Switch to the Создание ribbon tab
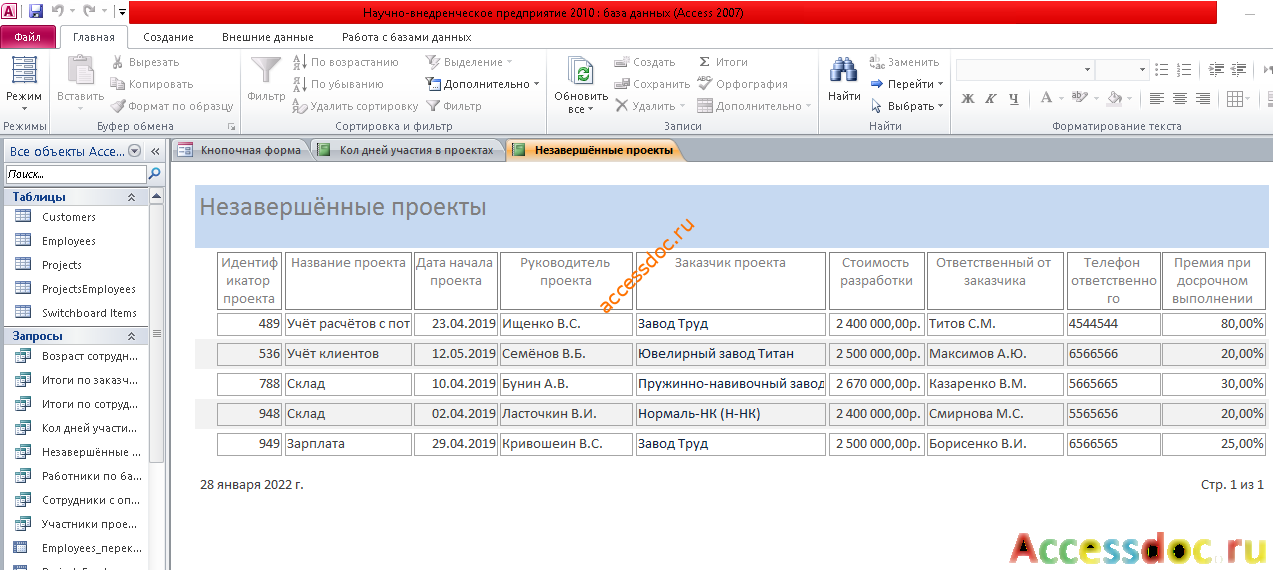Image resolution: width=1273 pixels, height=570 pixels. (x=168, y=37)
